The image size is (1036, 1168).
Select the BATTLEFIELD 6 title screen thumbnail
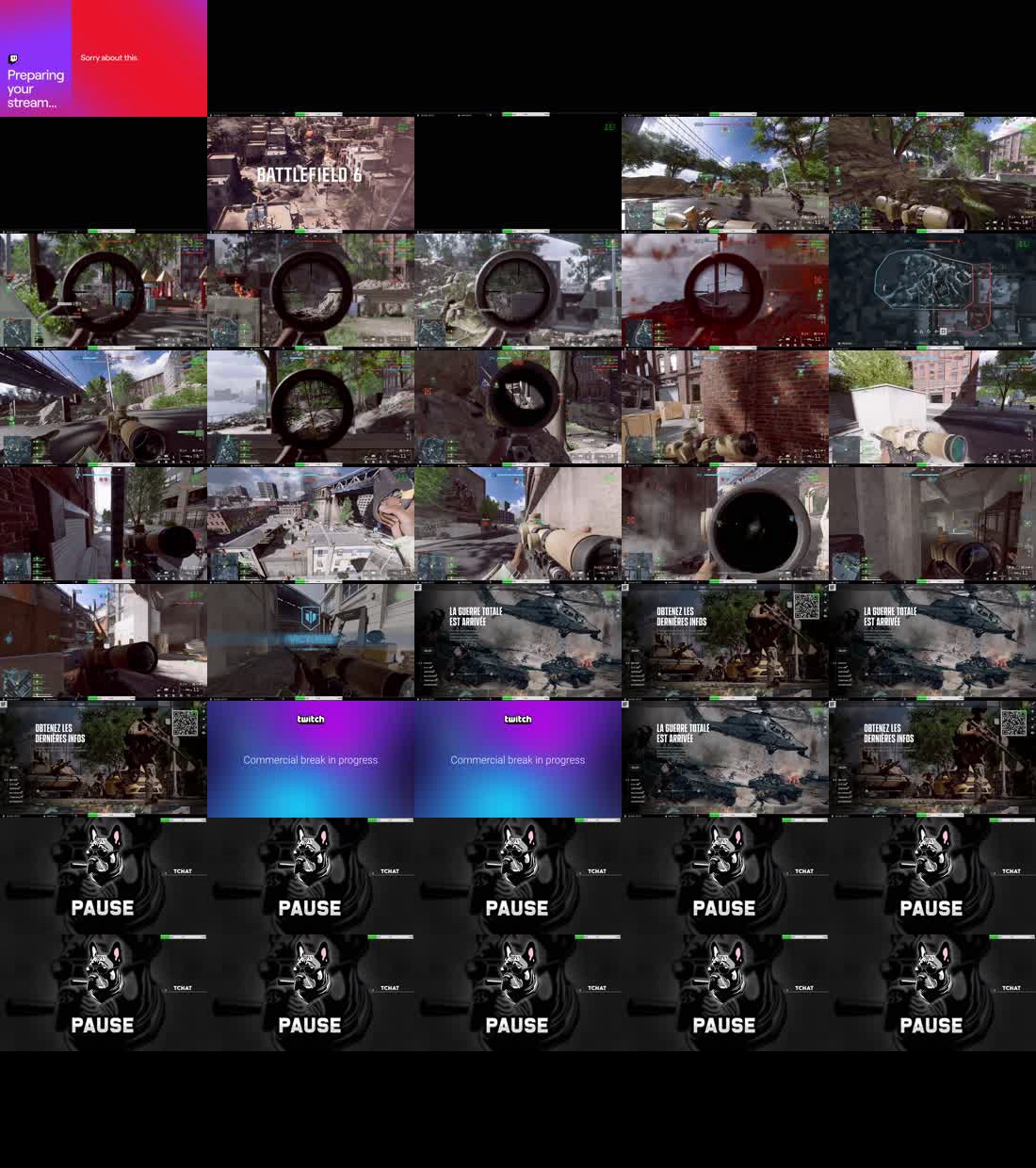point(311,174)
